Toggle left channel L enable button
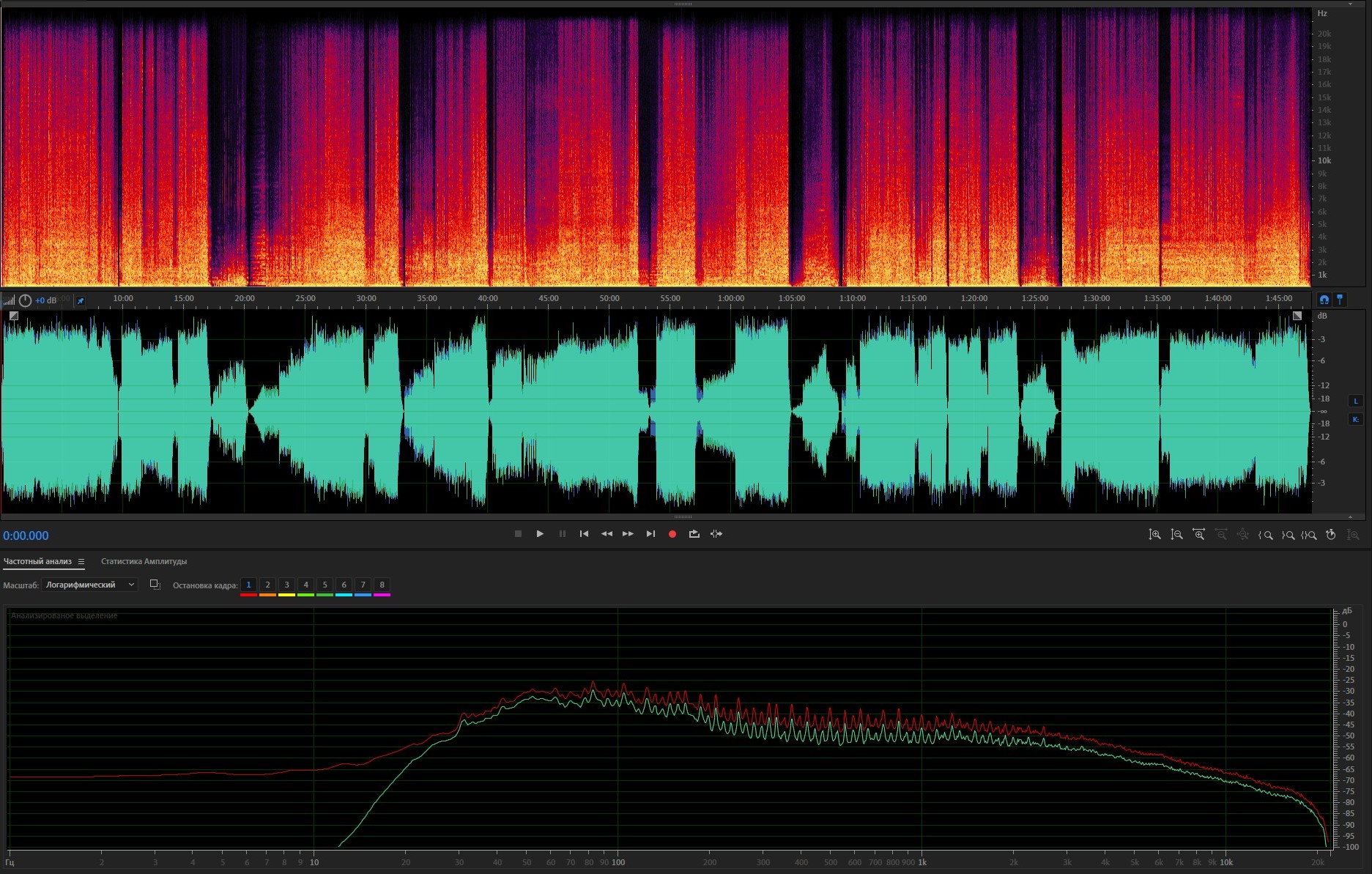 pyautogui.click(x=1355, y=401)
